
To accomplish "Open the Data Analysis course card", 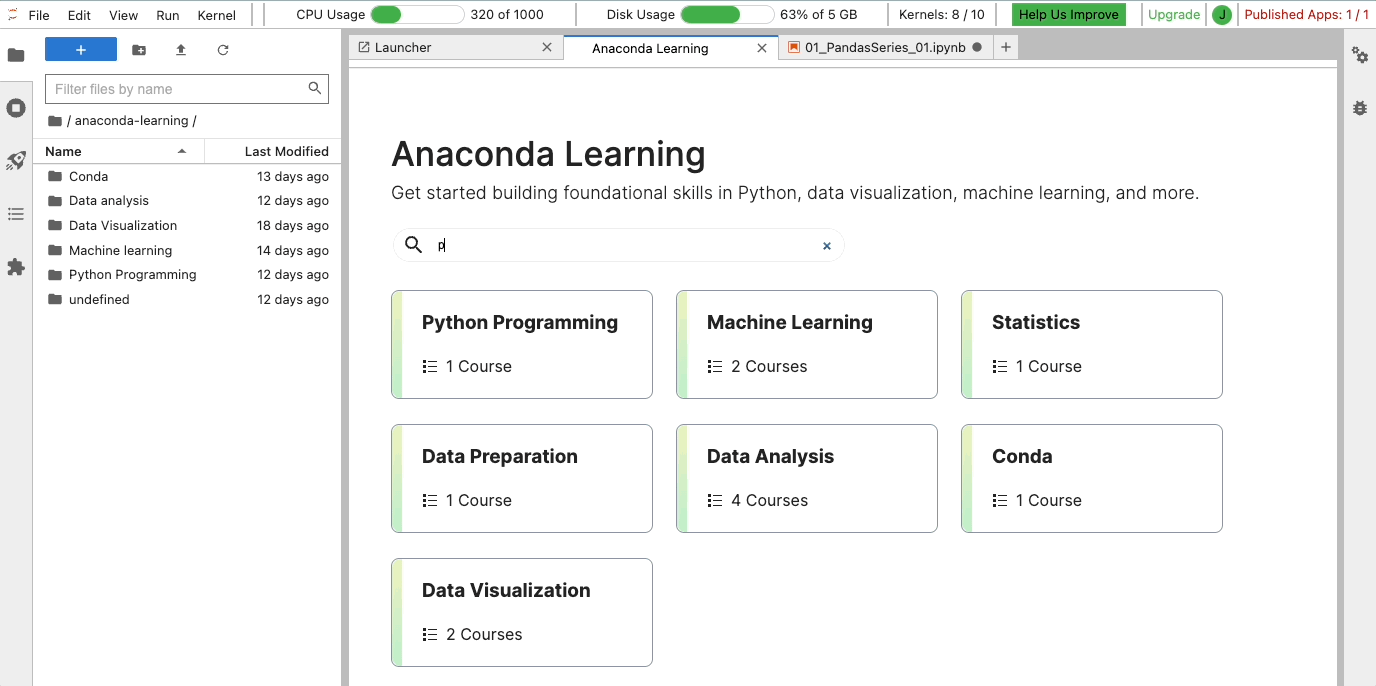I will click(806, 478).
